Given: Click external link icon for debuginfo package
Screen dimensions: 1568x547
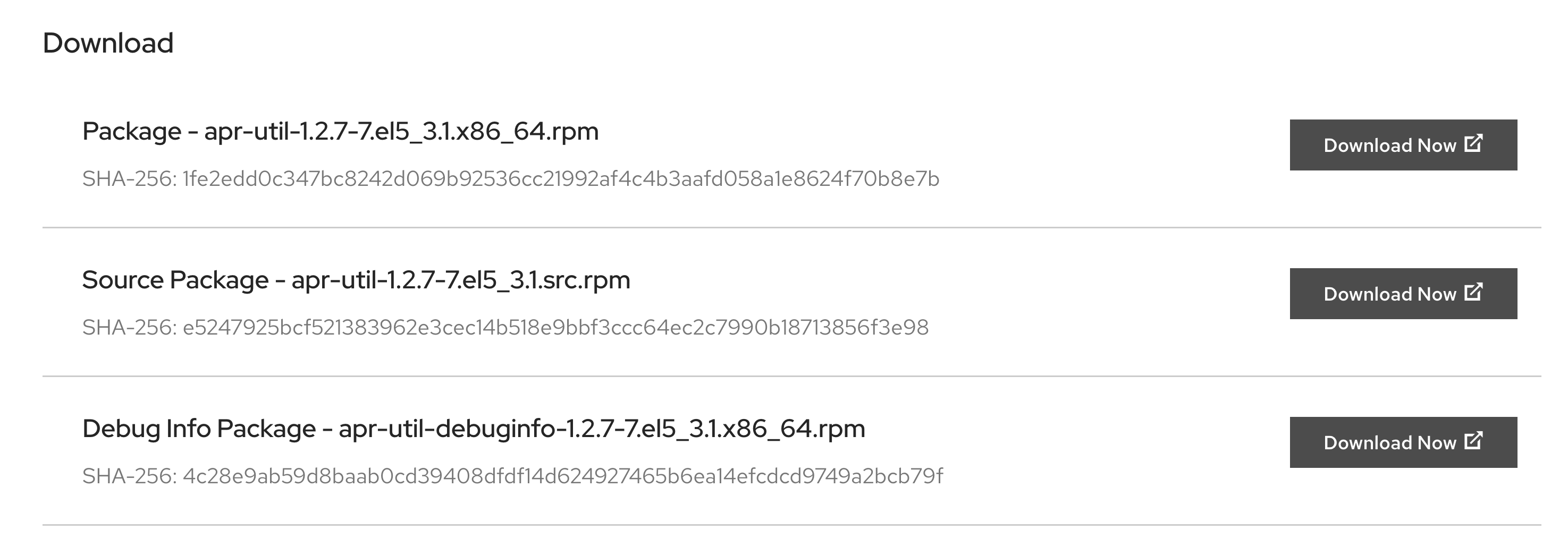Looking at the screenshot, I should pos(1472,440).
